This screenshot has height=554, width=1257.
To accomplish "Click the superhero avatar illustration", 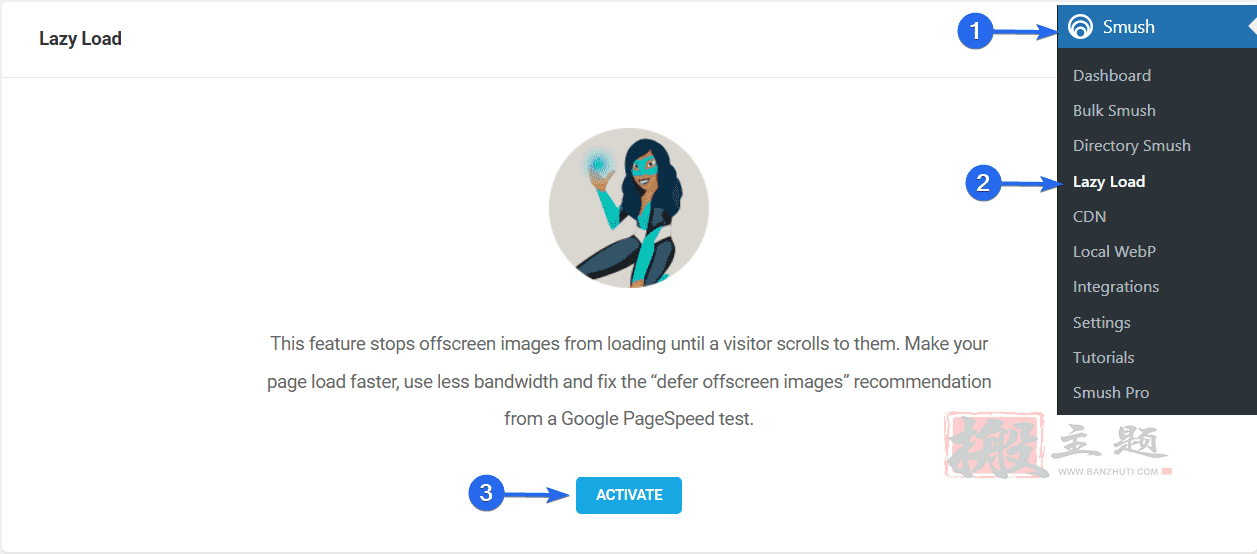I will click(629, 208).
